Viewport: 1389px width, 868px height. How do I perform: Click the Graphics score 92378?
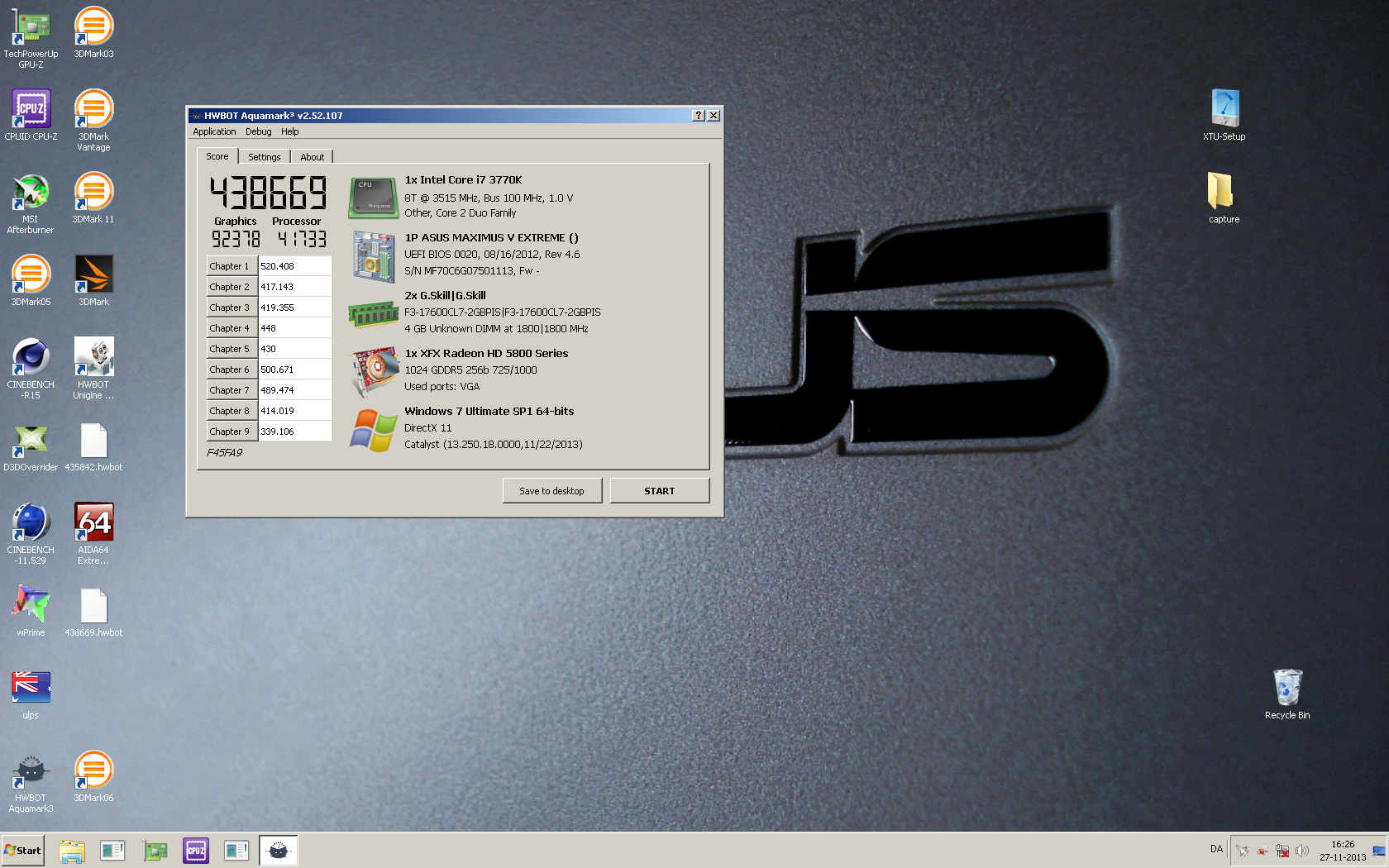[x=236, y=240]
